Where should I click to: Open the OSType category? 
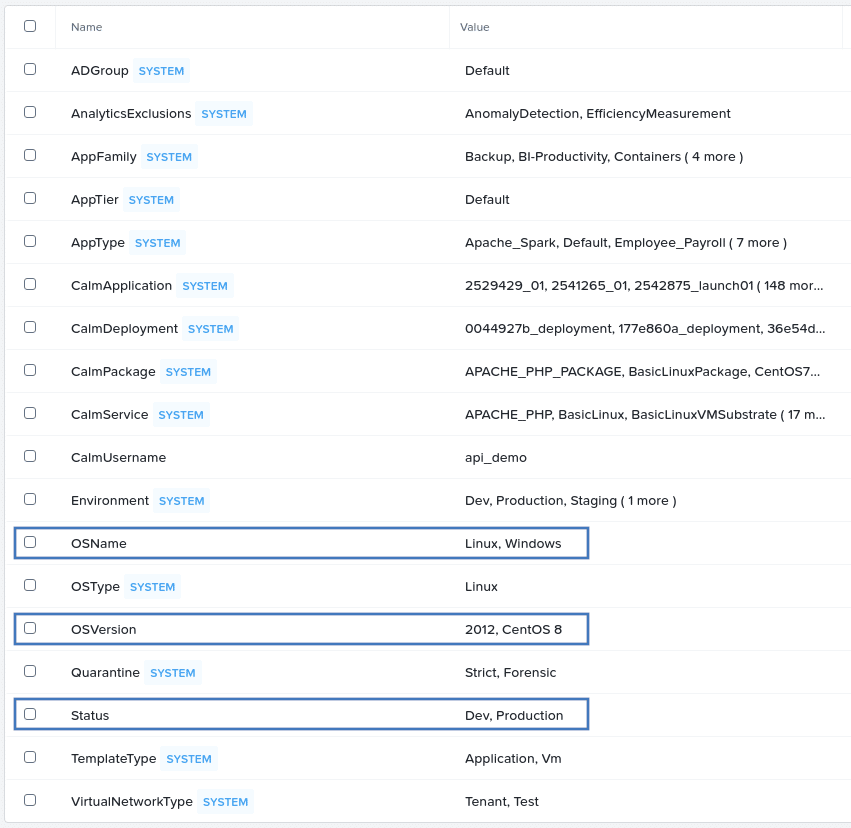coord(95,585)
